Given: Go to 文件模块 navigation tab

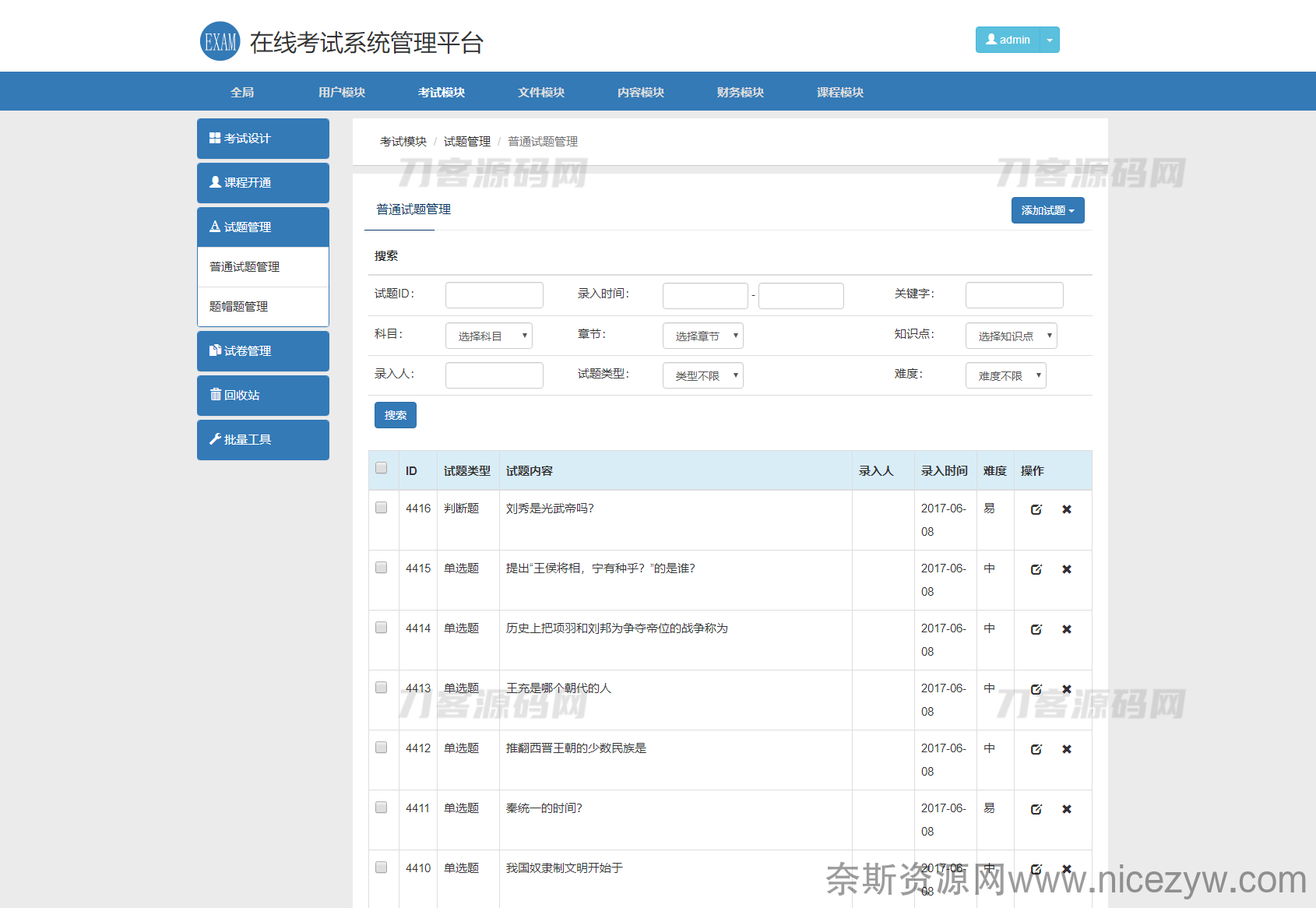Looking at the screenshot, I should 541,92.
